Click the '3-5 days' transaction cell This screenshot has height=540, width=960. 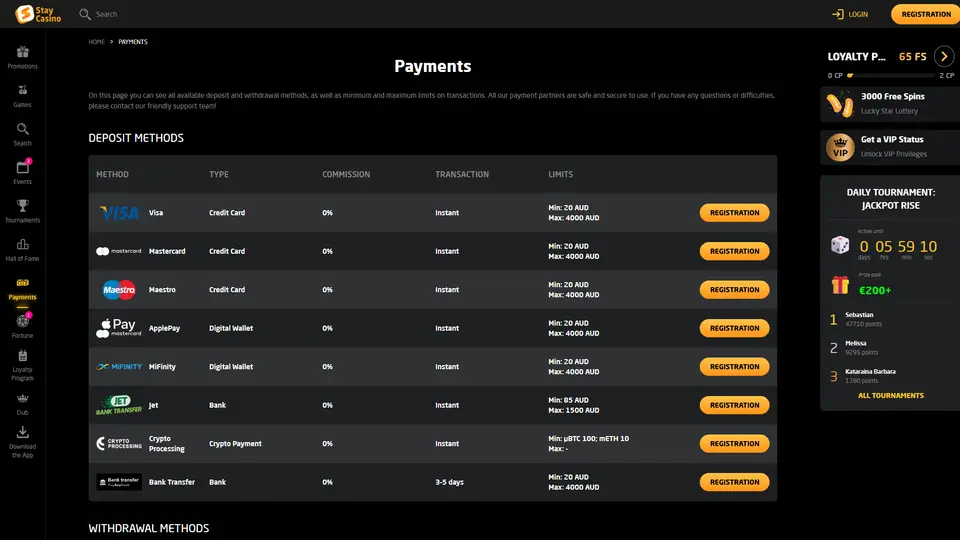click(449, 482)
